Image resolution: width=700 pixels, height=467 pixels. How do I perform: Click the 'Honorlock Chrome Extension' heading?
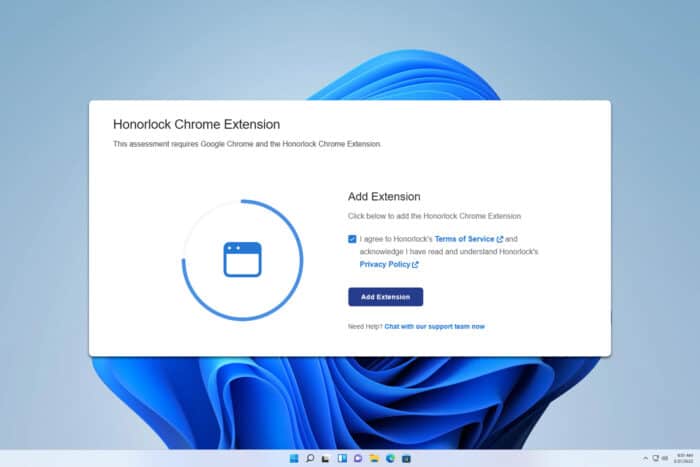(196, 125)
